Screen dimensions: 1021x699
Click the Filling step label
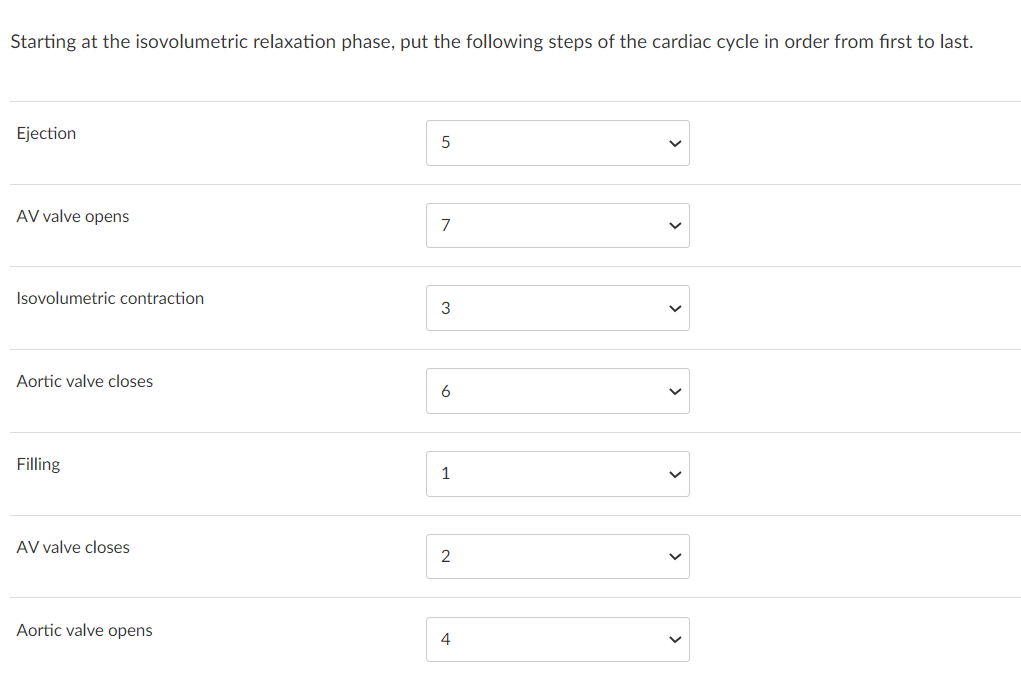[x=38, y=464]
